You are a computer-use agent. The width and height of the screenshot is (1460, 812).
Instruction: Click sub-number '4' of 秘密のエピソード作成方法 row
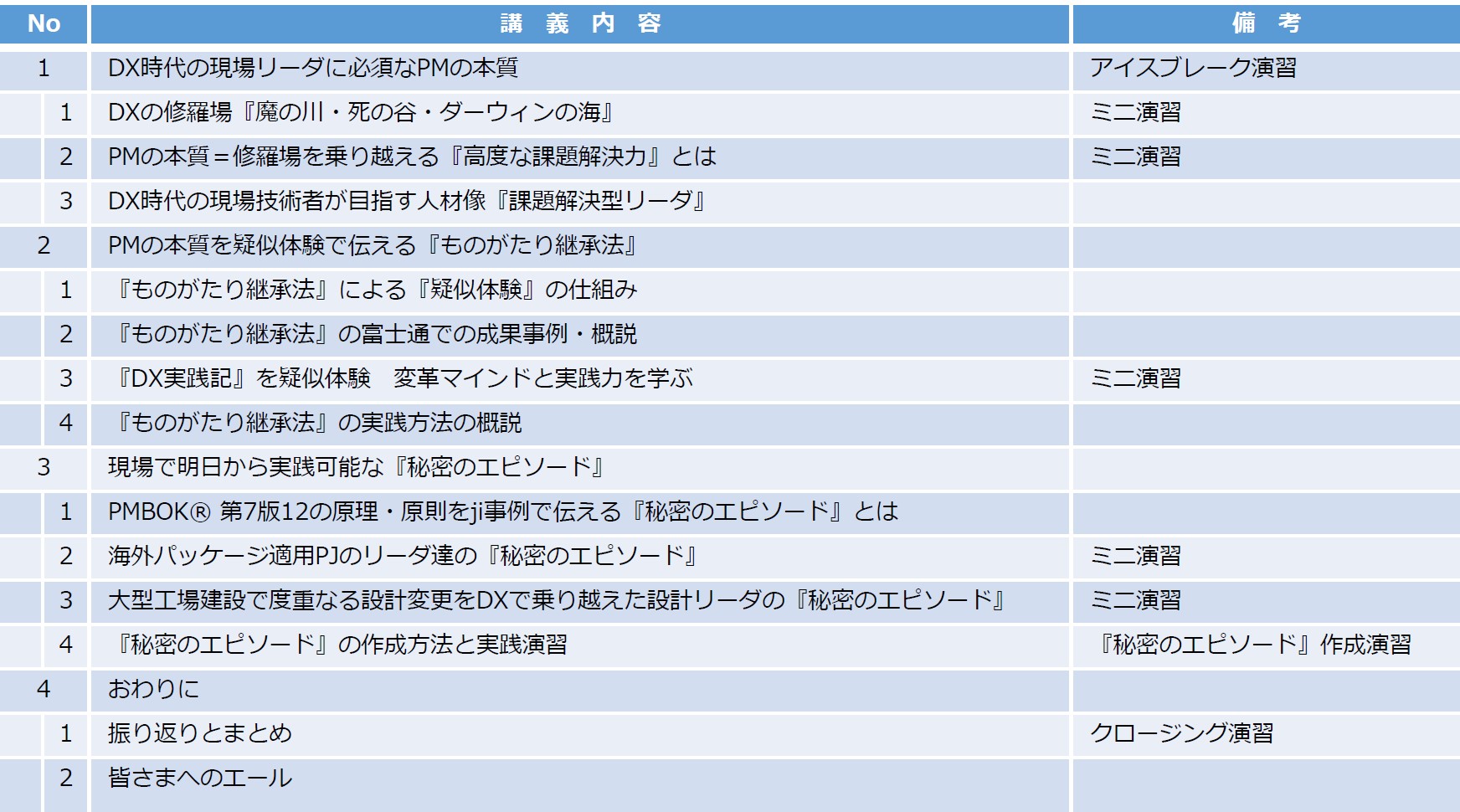(66, 645)
